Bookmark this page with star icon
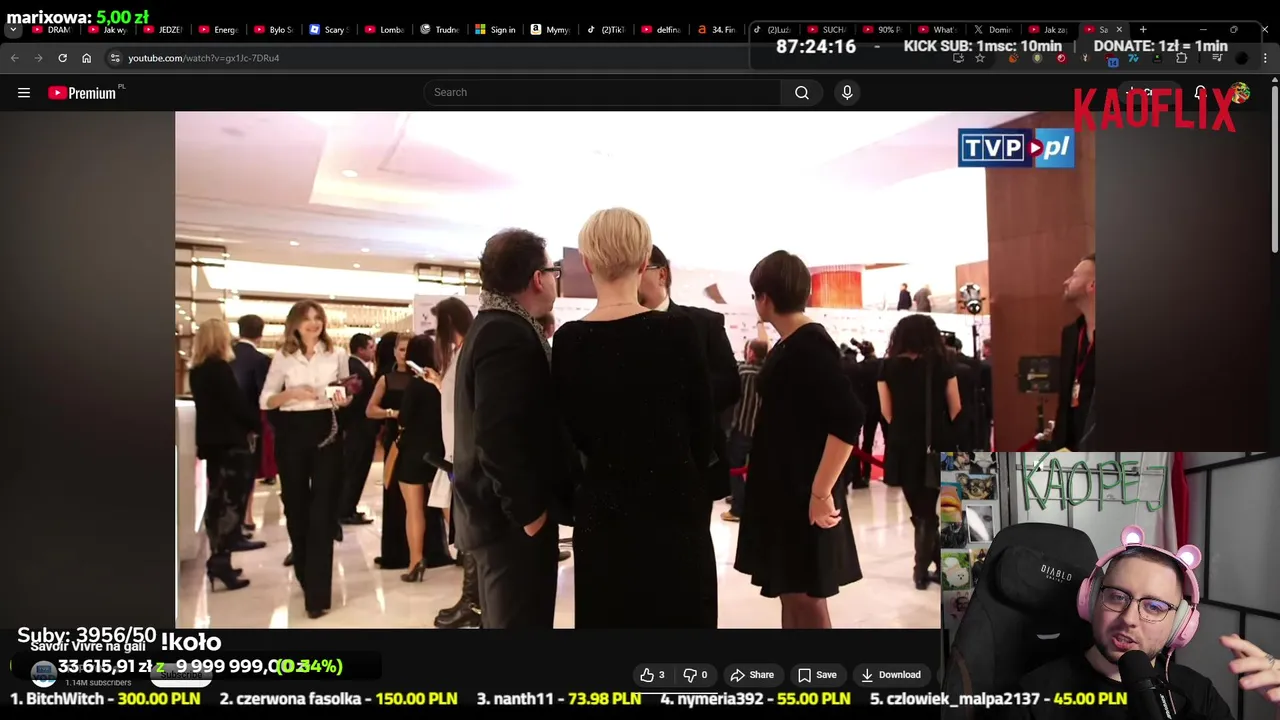The height and width of the screenshot is (720, 1280). click(x=980, y=58)
